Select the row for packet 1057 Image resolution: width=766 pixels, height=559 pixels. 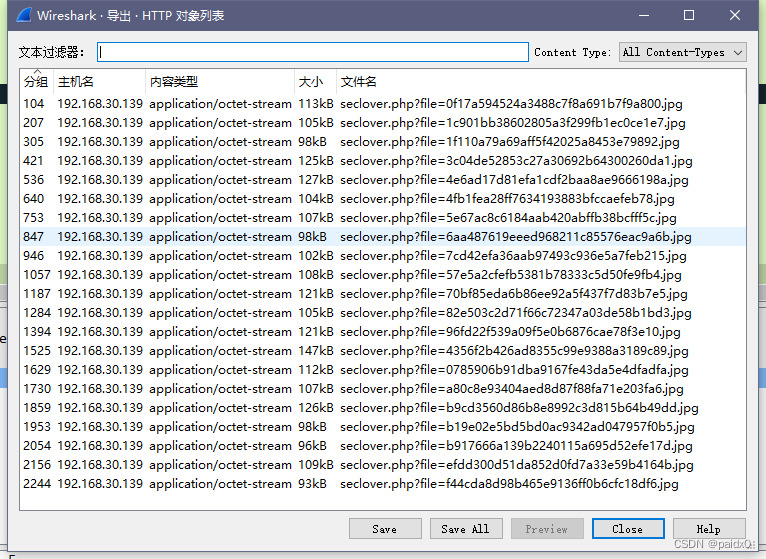click(383, 275)
